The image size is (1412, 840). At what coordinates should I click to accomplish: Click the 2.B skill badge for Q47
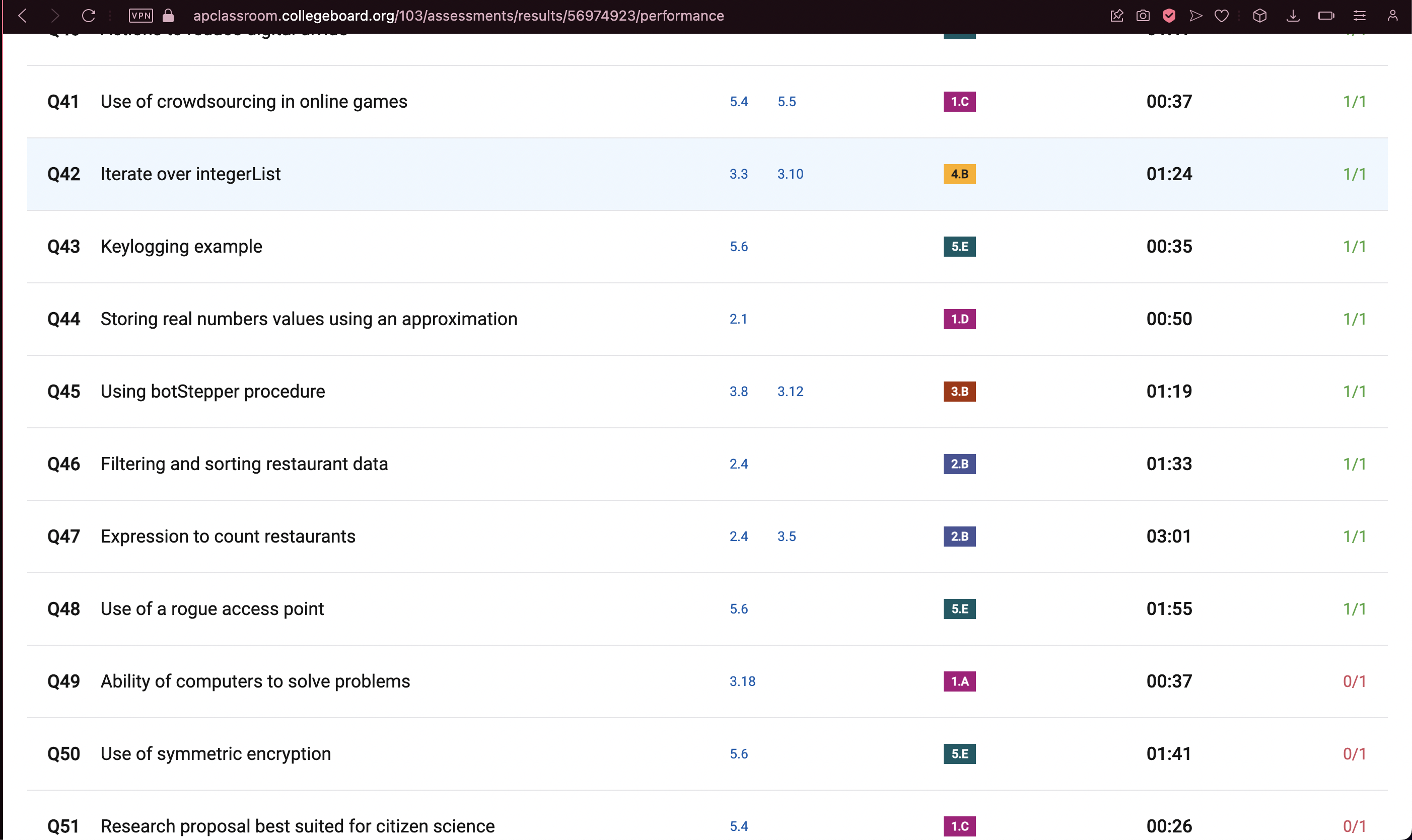pyautogui.click(x=960, y=537)
